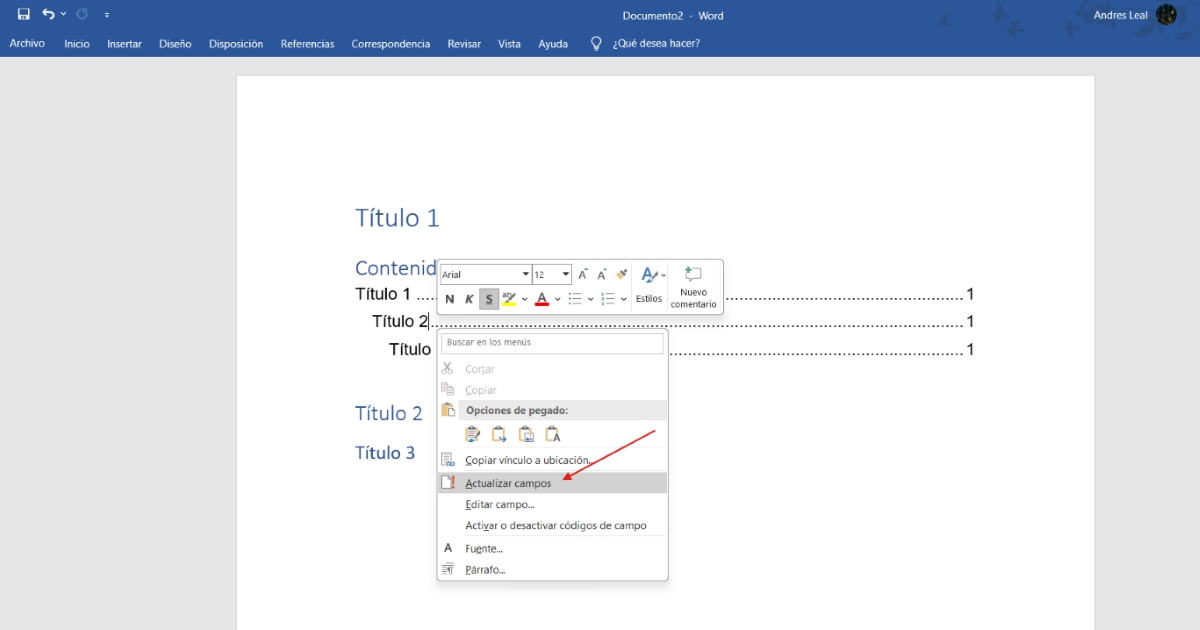1200x630 pixels.
Task: Apply the red font color
Action: click(542, 299)
